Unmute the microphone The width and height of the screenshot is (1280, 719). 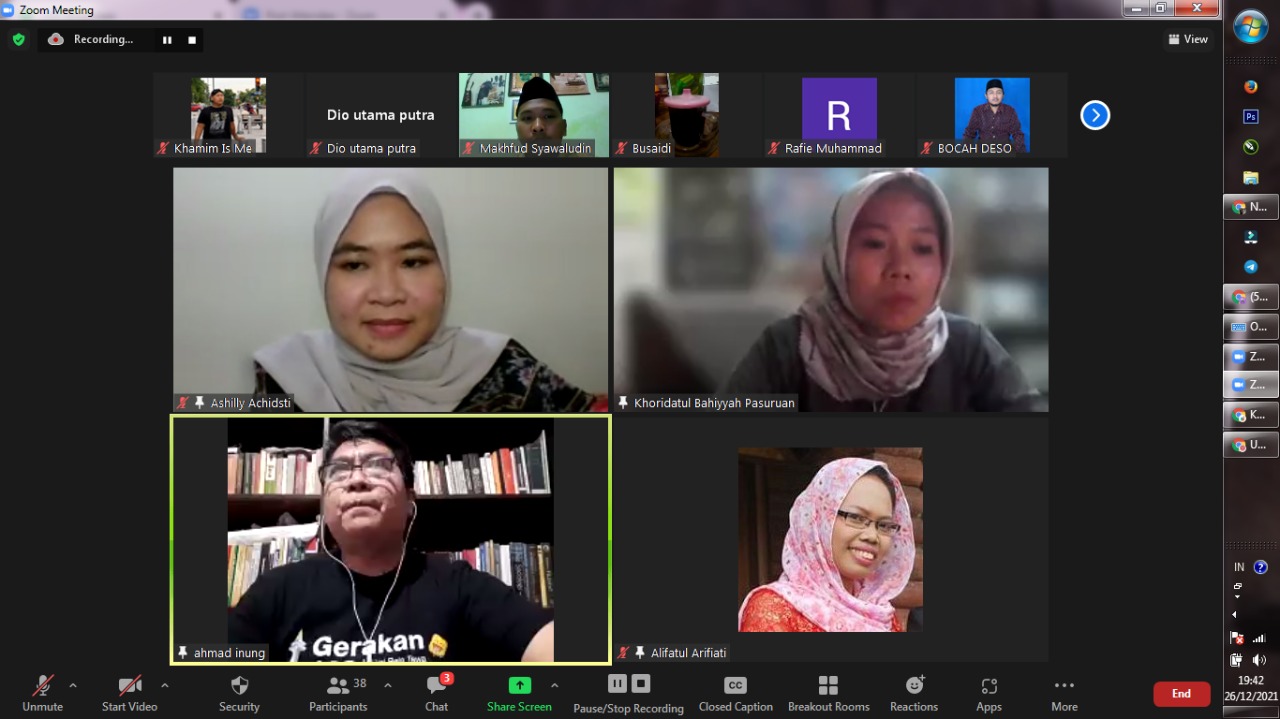tap(42, 693)
